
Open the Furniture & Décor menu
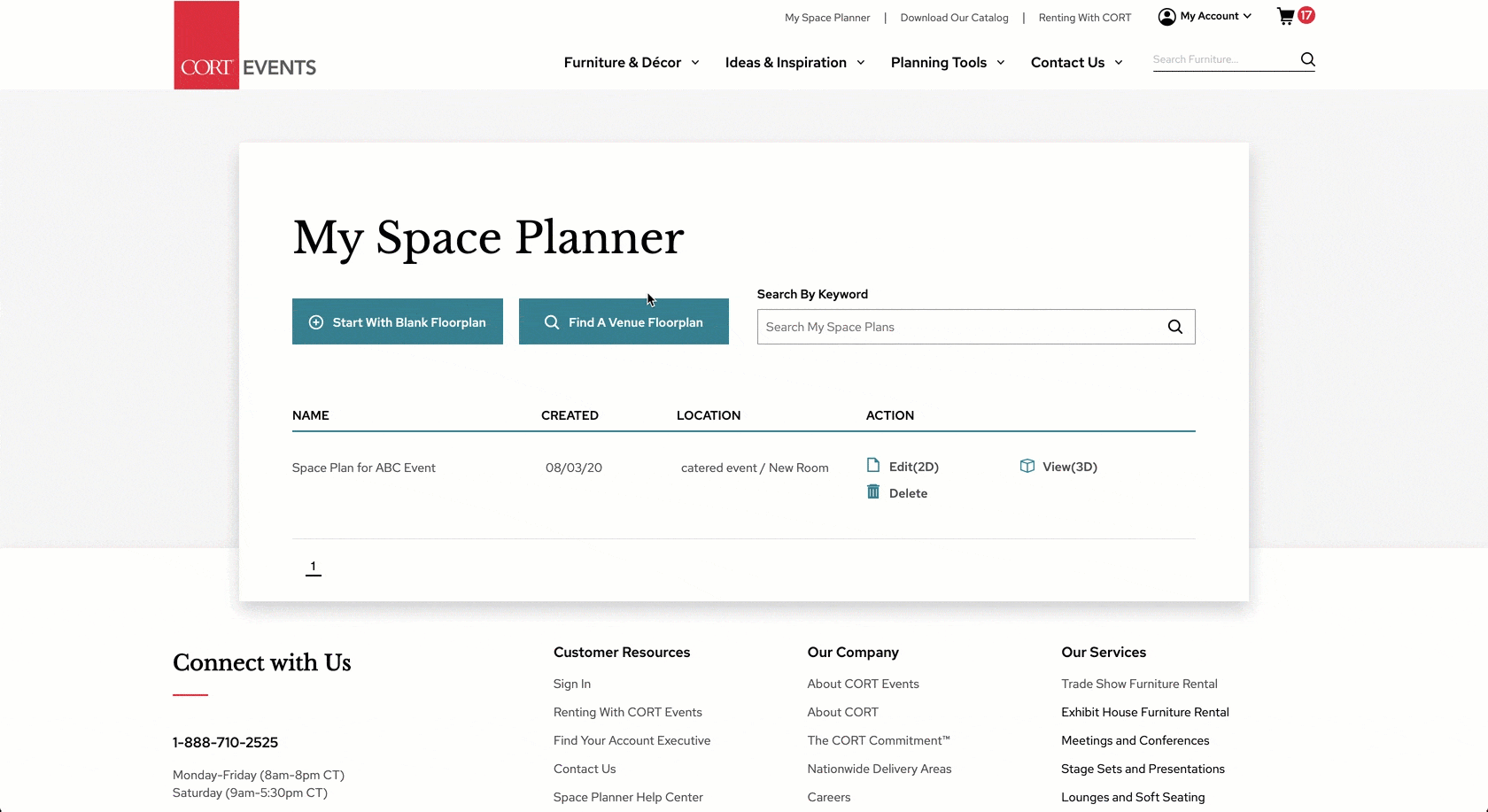[623, 63]
